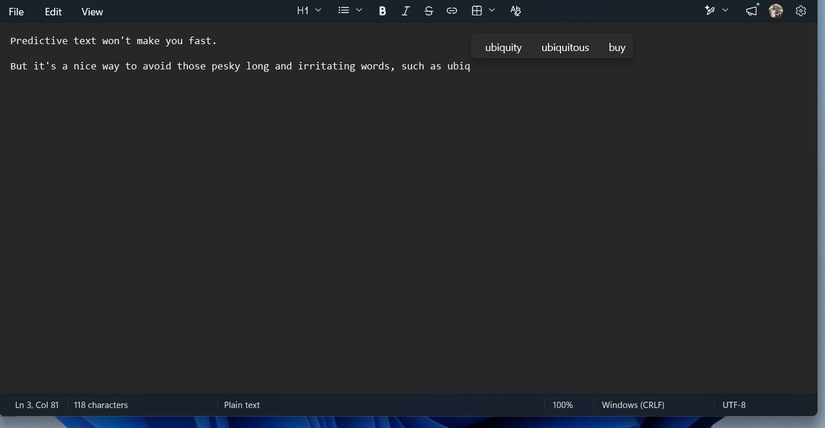This screenshot has width=825, height=428.
Task: Open the user account avatar
Action: pos(776,11)
